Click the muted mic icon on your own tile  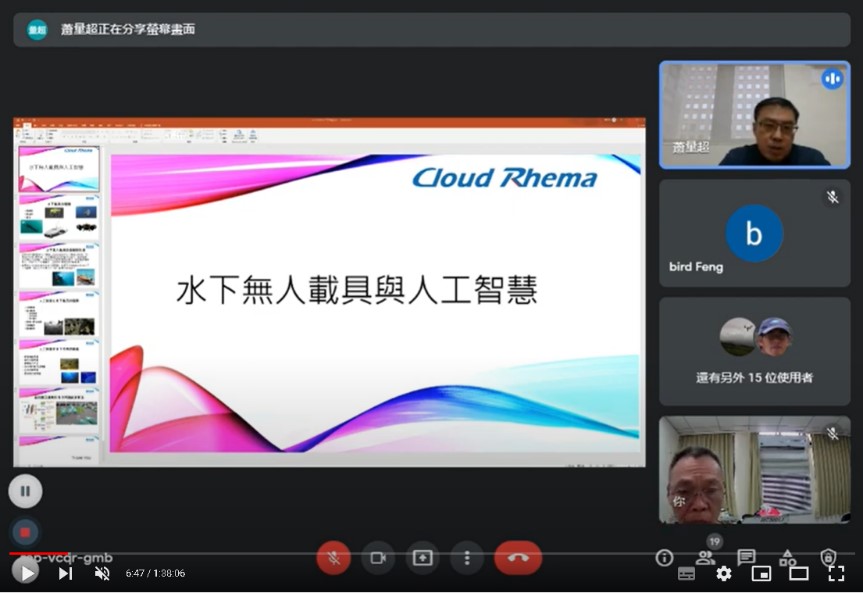click(x=832, y=433)
